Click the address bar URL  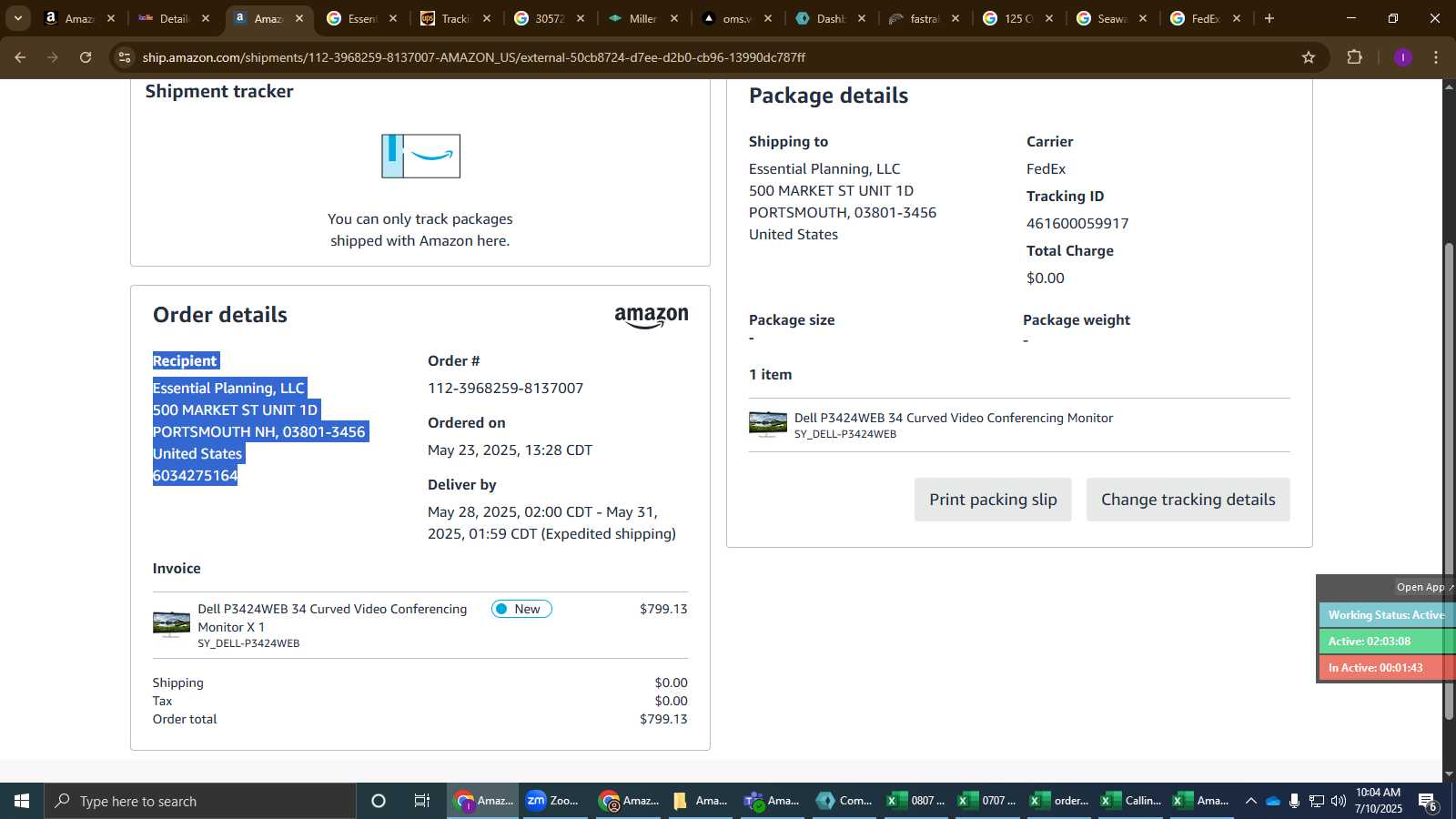473,57
